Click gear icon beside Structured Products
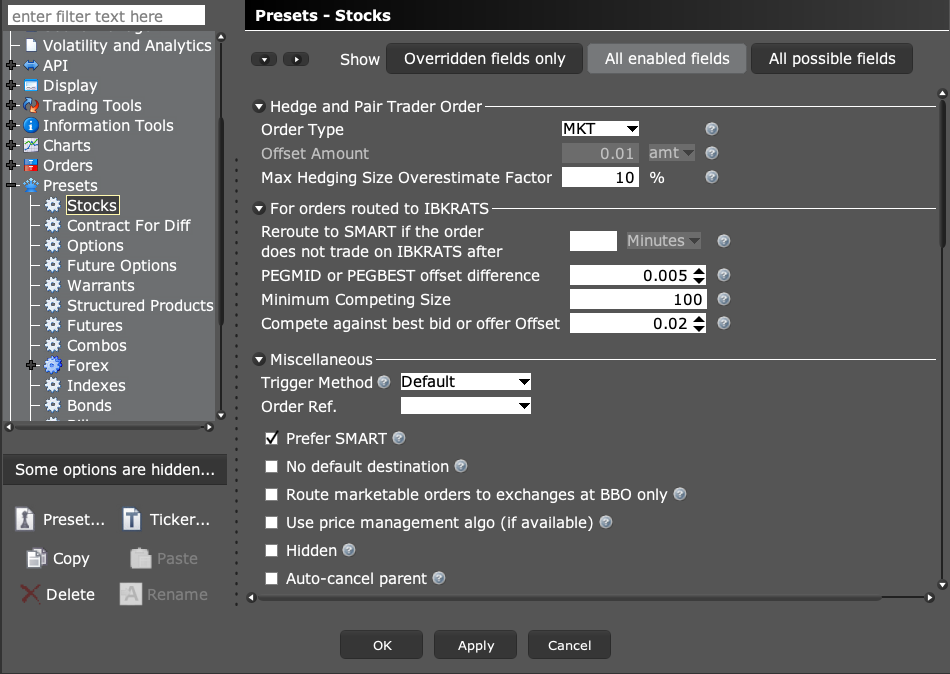Image resolution: width=950 pixels, height=674 pixels. click(x=53, y=305)
